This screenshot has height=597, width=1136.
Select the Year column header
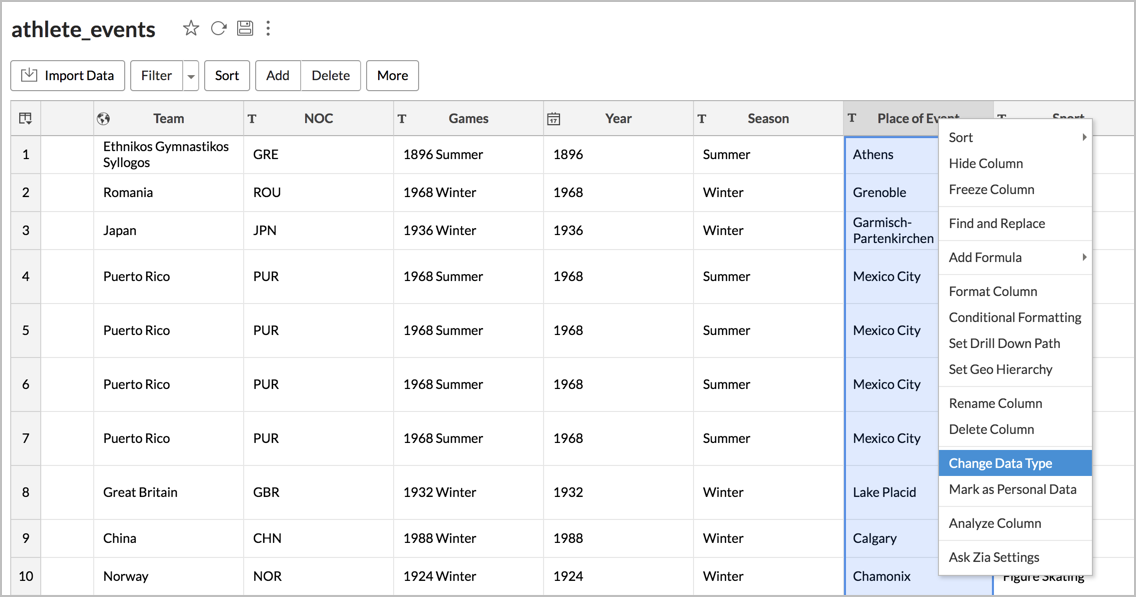(x=618, y=118)
